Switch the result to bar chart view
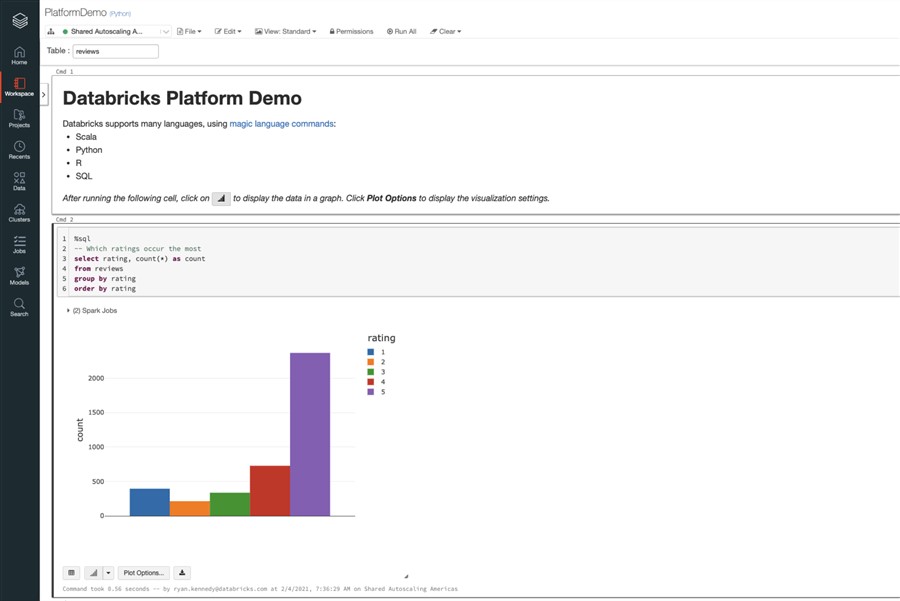The height and width of the screenshot is (601, 900). coord(94,573)
